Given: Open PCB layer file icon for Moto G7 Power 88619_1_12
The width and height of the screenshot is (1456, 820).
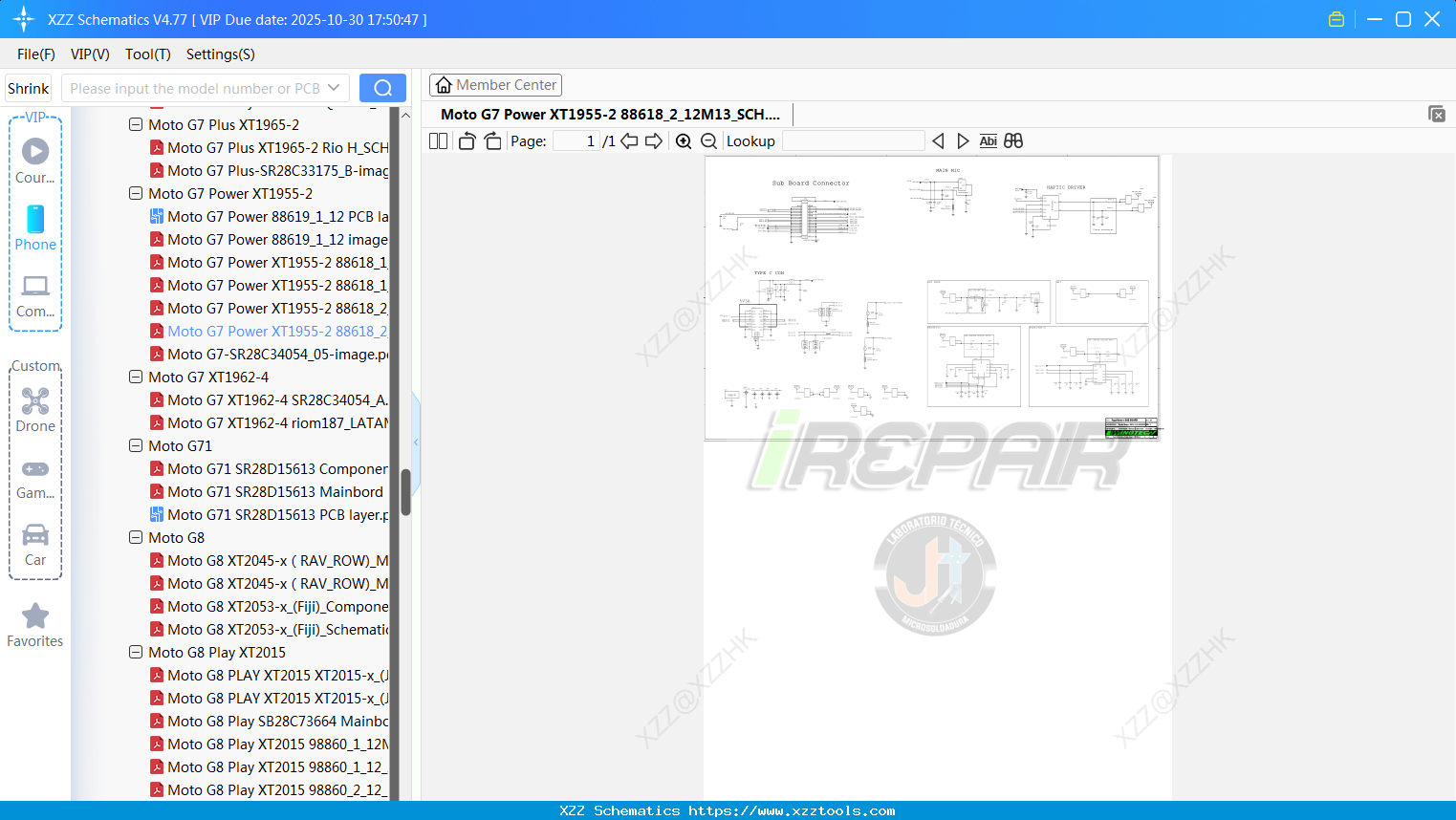Looking at the screenshot, I should click(157, 217).
